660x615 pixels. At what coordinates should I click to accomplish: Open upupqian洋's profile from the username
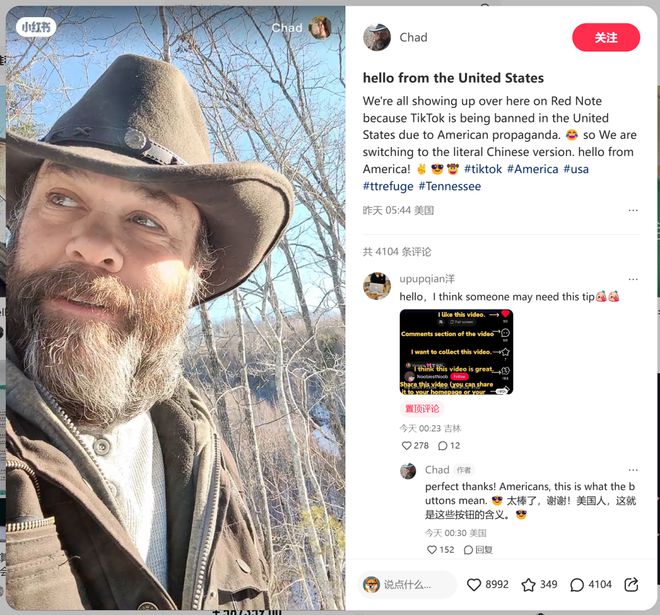pos(427,279)
